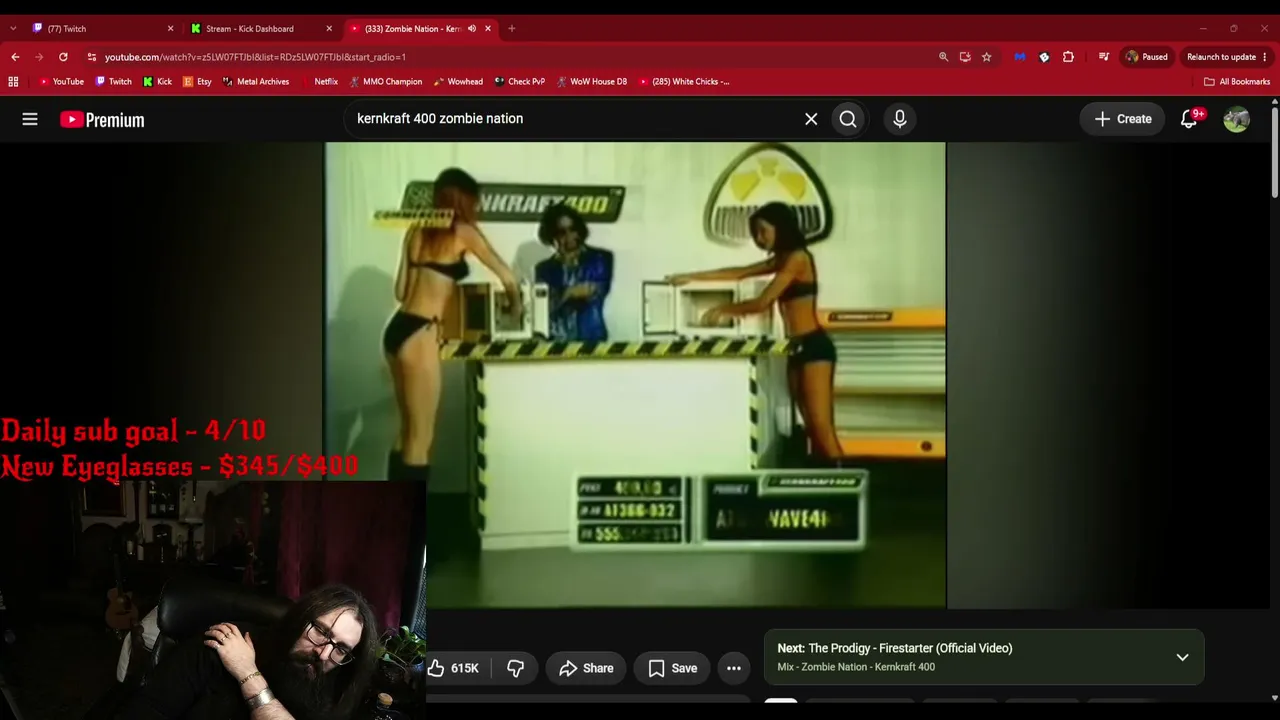Open the MMO Champion bookmark
This screenshot has height=720, width=1280.
coord(385,82)
